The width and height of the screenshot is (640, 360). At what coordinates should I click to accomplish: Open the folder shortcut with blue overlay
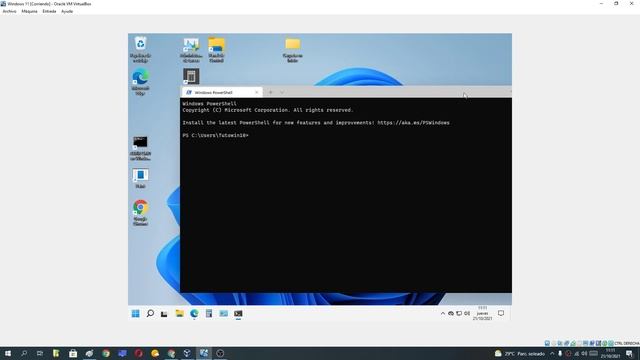click(216, 49)
